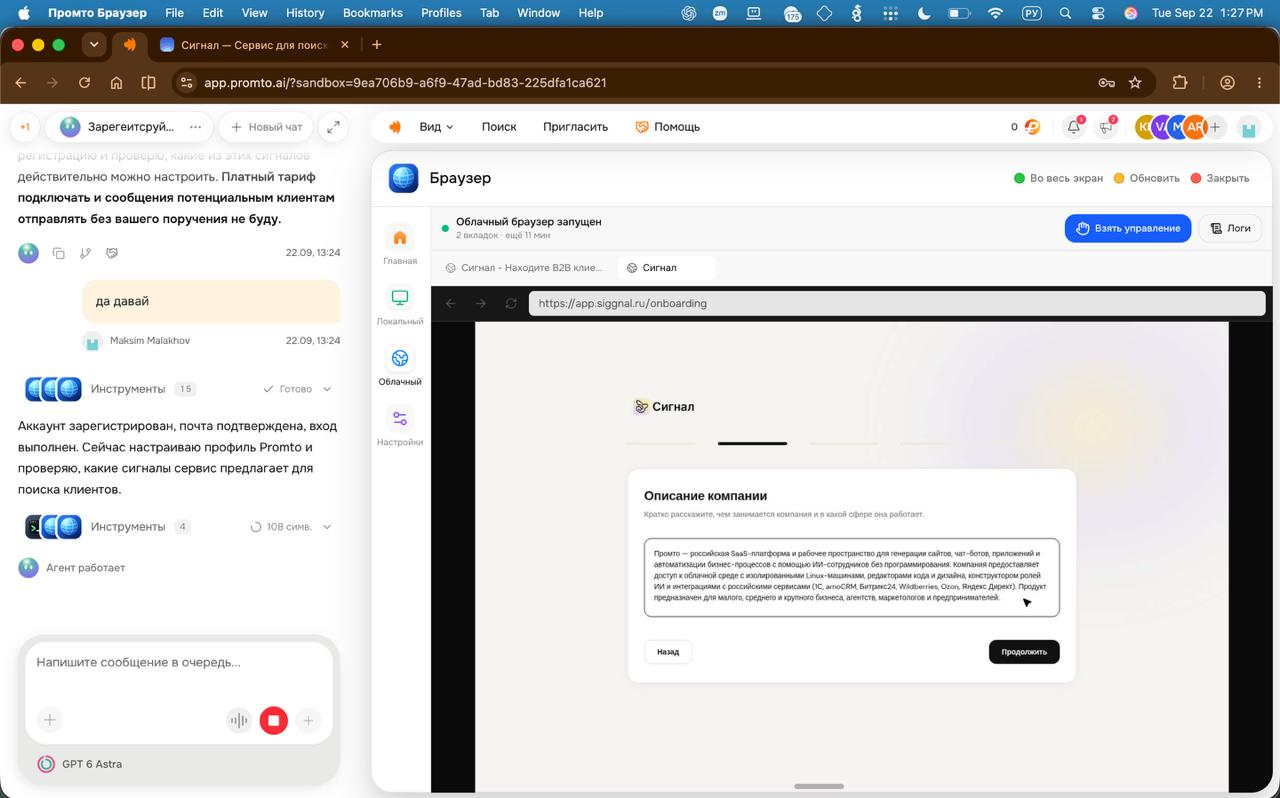Stop the running agent with red stop button
The height and width of the screenshot is (798, 1280).
[x=274, y=720]
